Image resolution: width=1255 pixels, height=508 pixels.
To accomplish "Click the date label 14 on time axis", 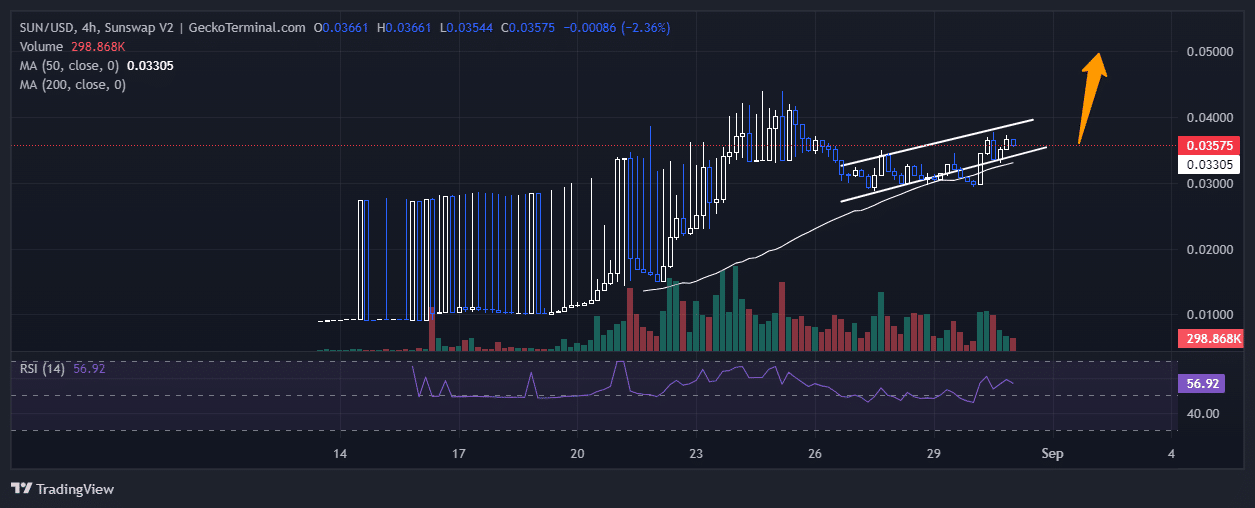I will point(340,453).
